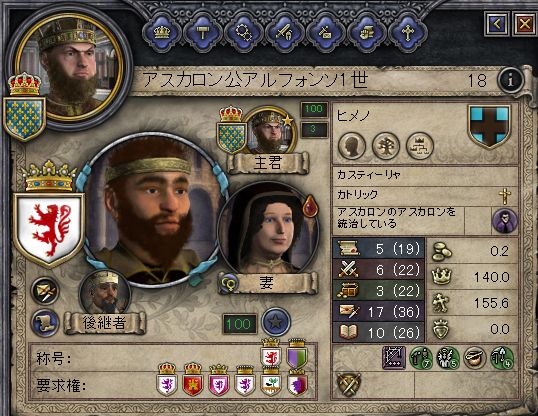Open the council tab with chain icon

coord(244,33)
